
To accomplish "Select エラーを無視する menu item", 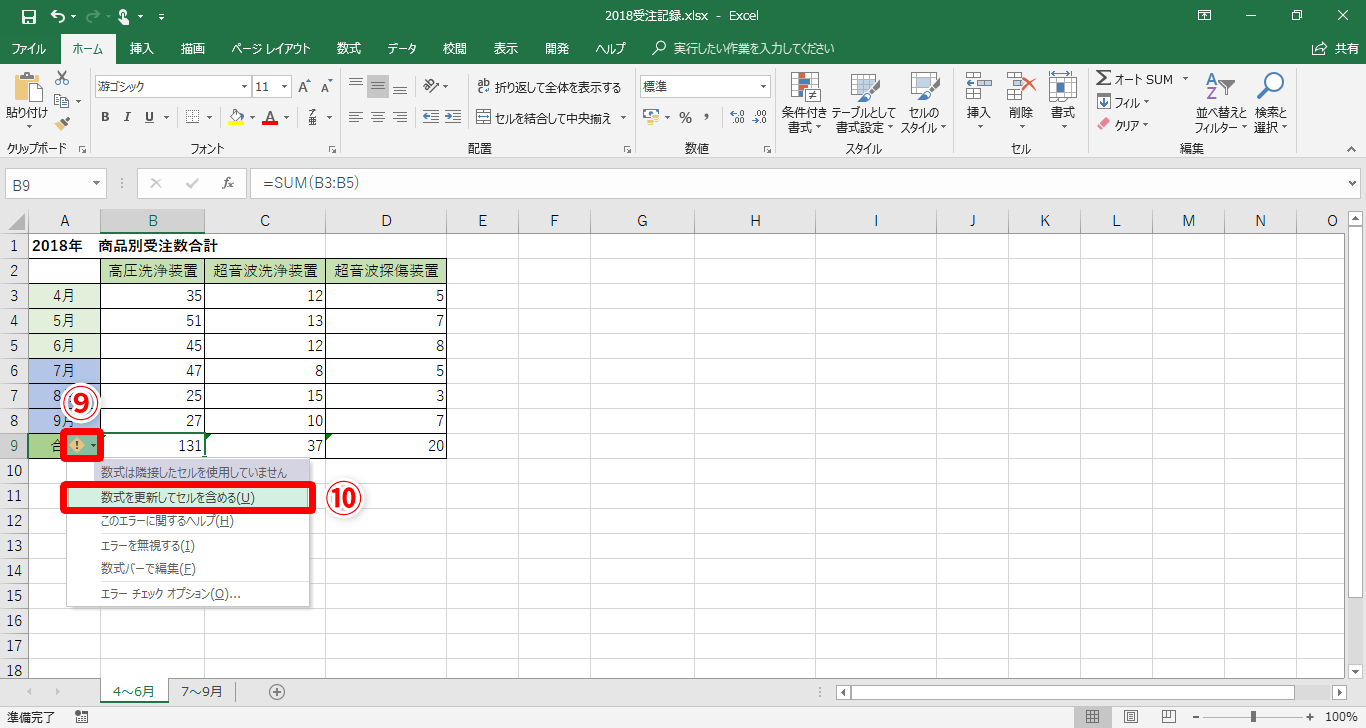I will click(189, 545).
